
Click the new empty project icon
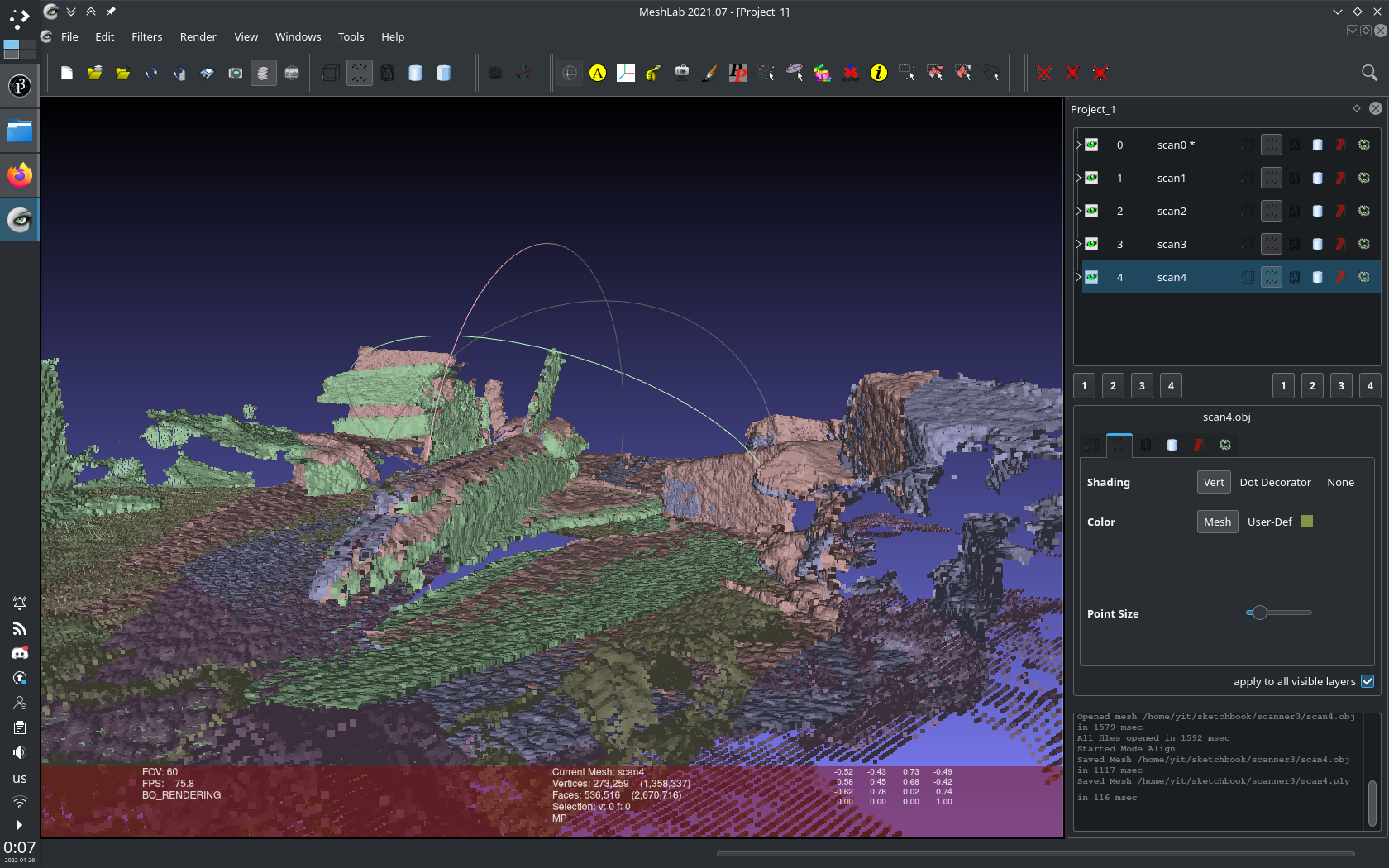67,74
